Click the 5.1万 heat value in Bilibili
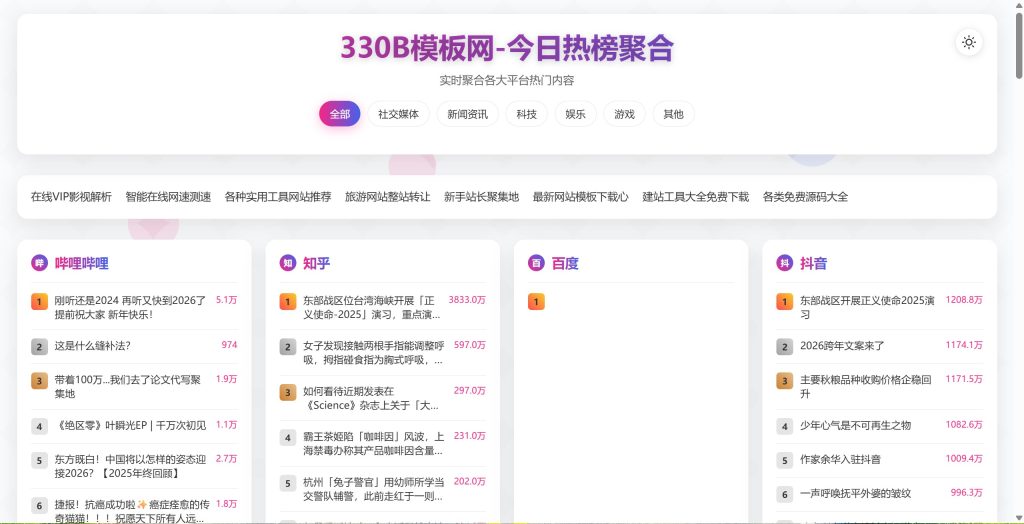 227,300
